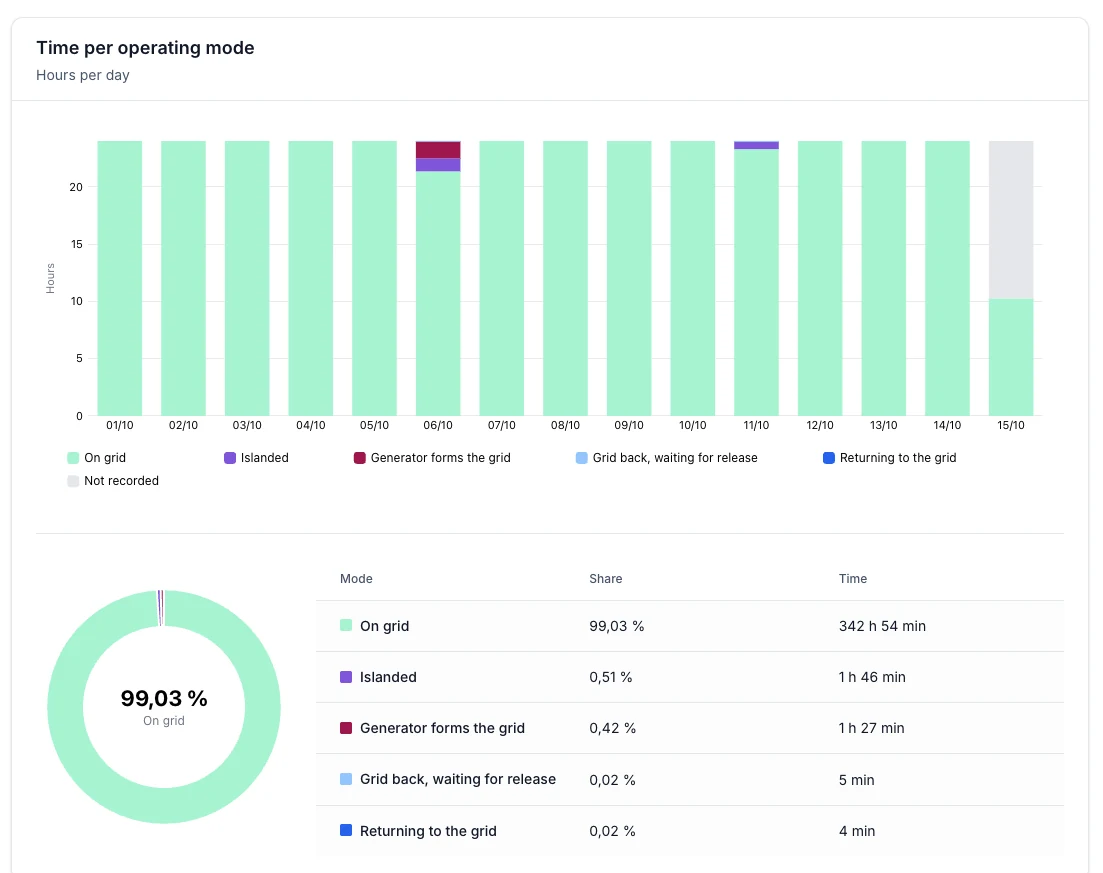Screen dimensions: 1103x873
Task: Select the On grid table row
Action: tap(689, 626)
